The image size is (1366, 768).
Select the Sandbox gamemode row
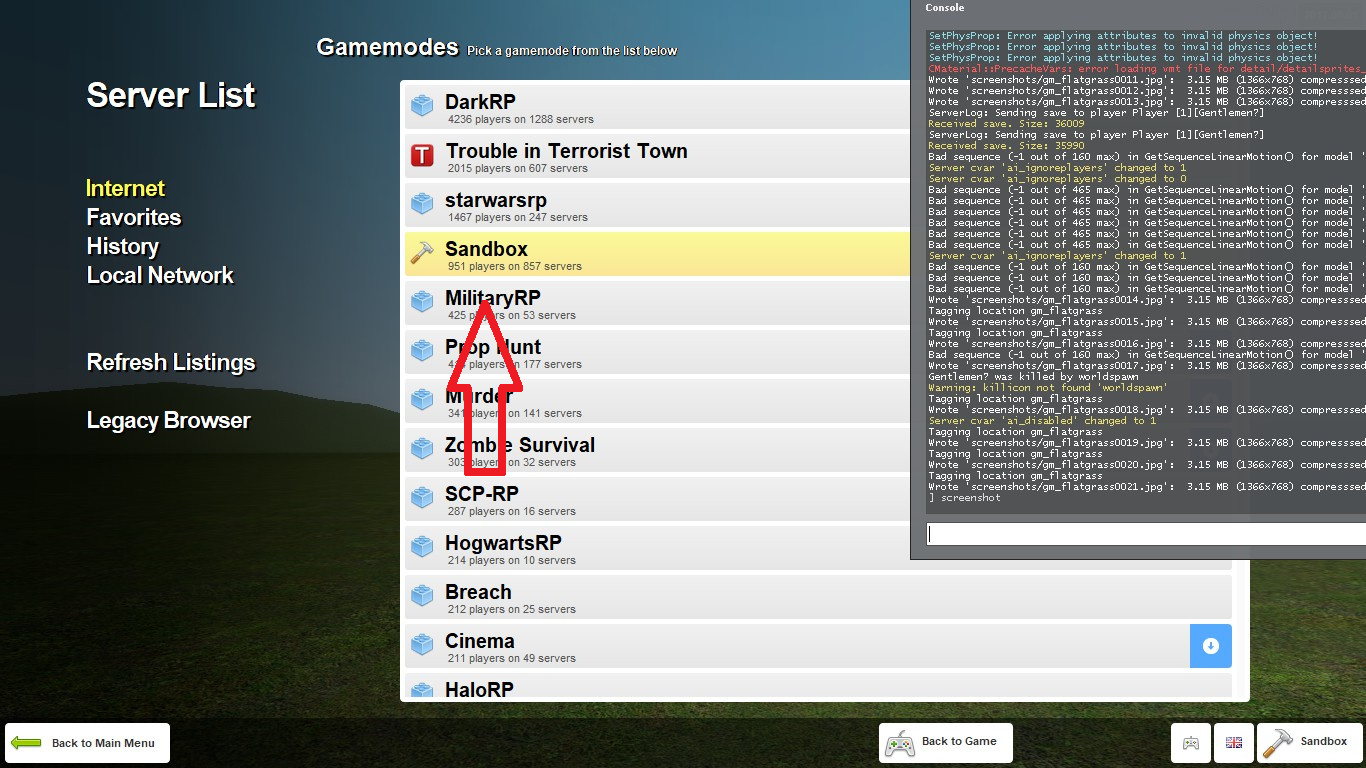[658, 253]
